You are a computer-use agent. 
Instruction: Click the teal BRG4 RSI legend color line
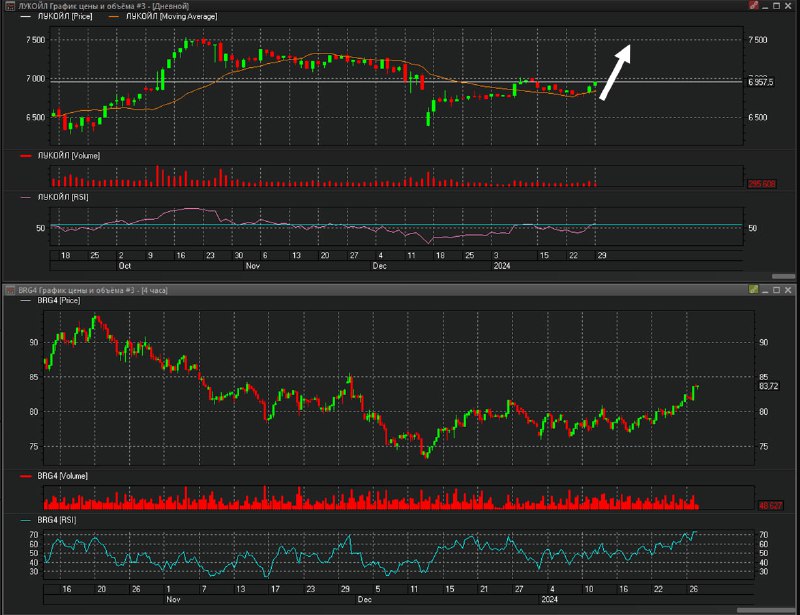26,520
